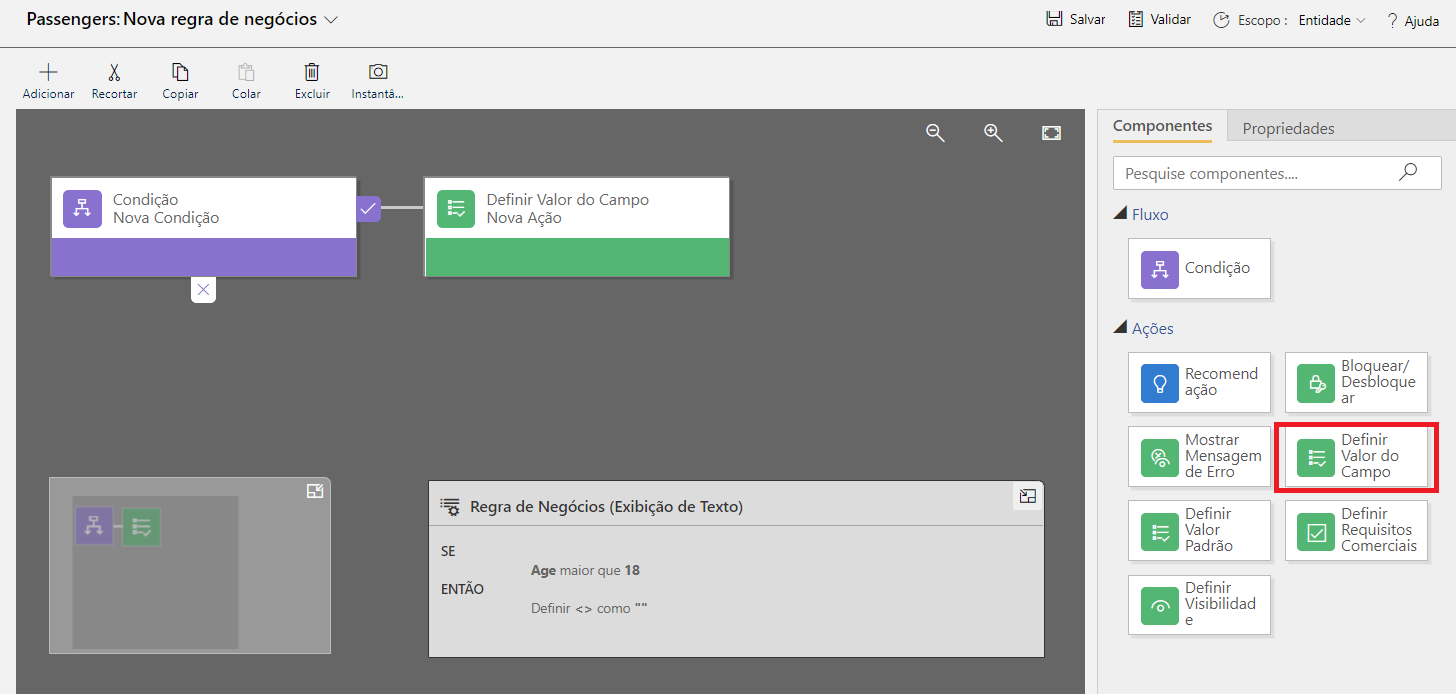Screen dimensions: 1456x694
Task: Collapse the minimap panel
Action: tap(315, 491)
